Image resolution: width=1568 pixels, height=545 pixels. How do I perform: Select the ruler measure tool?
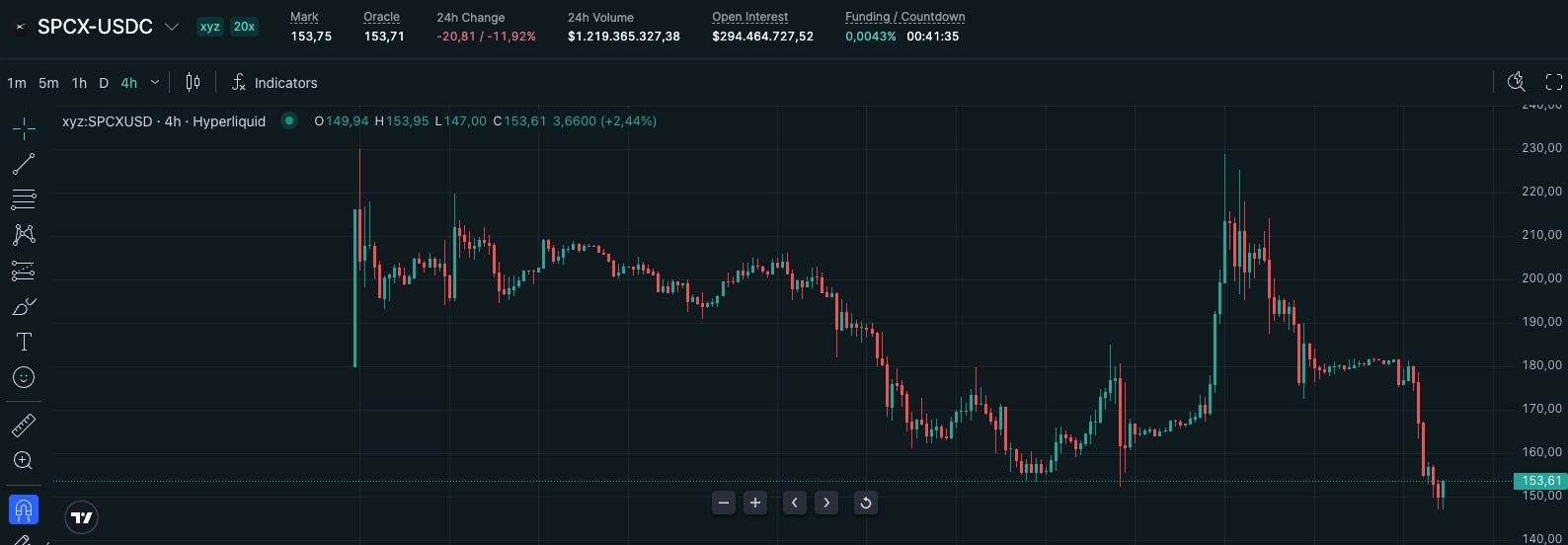pos(24,426)
